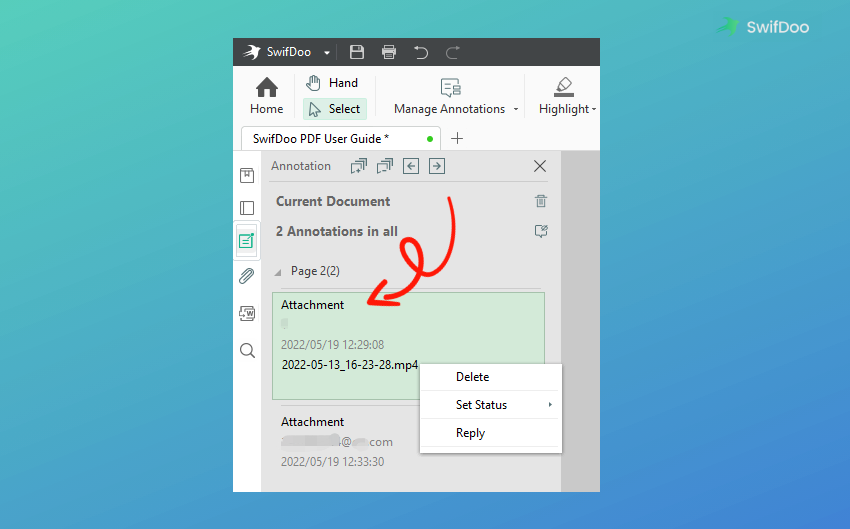850x529 pixels.
Task: Select the second Attachment annotation title
Action: point(312,422)
